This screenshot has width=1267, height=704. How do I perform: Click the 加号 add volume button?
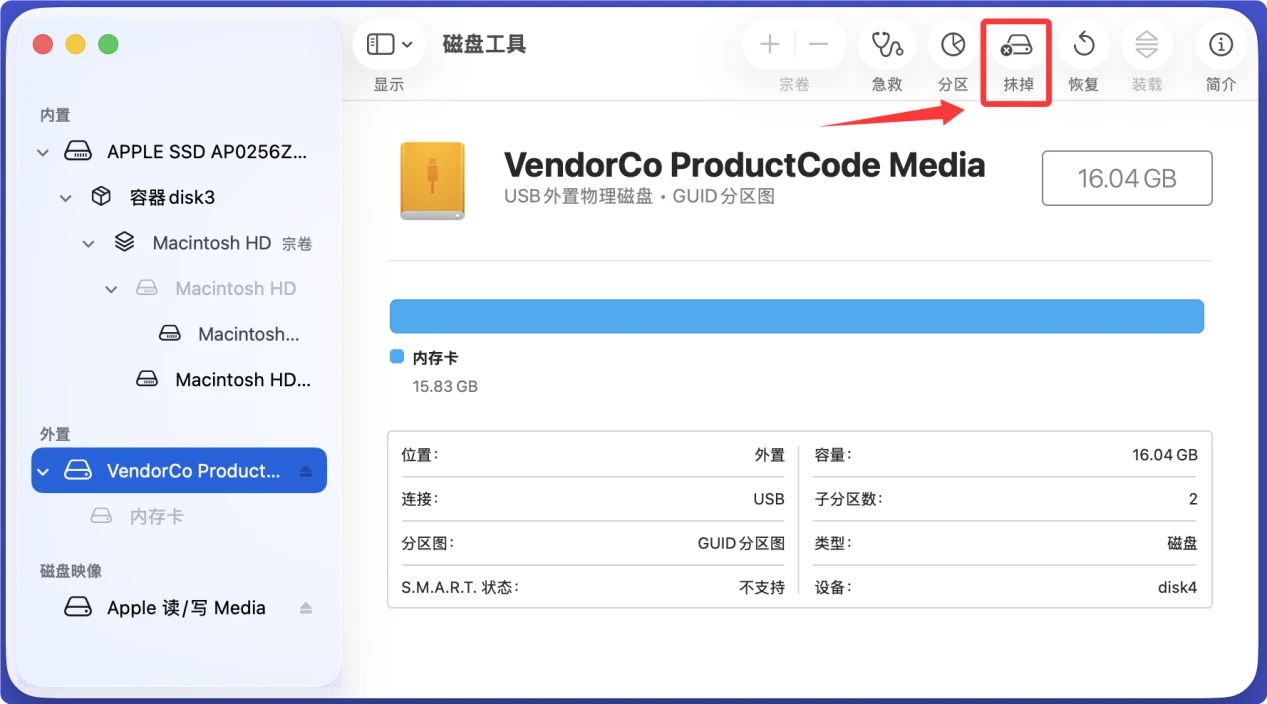tap(769, 44)
